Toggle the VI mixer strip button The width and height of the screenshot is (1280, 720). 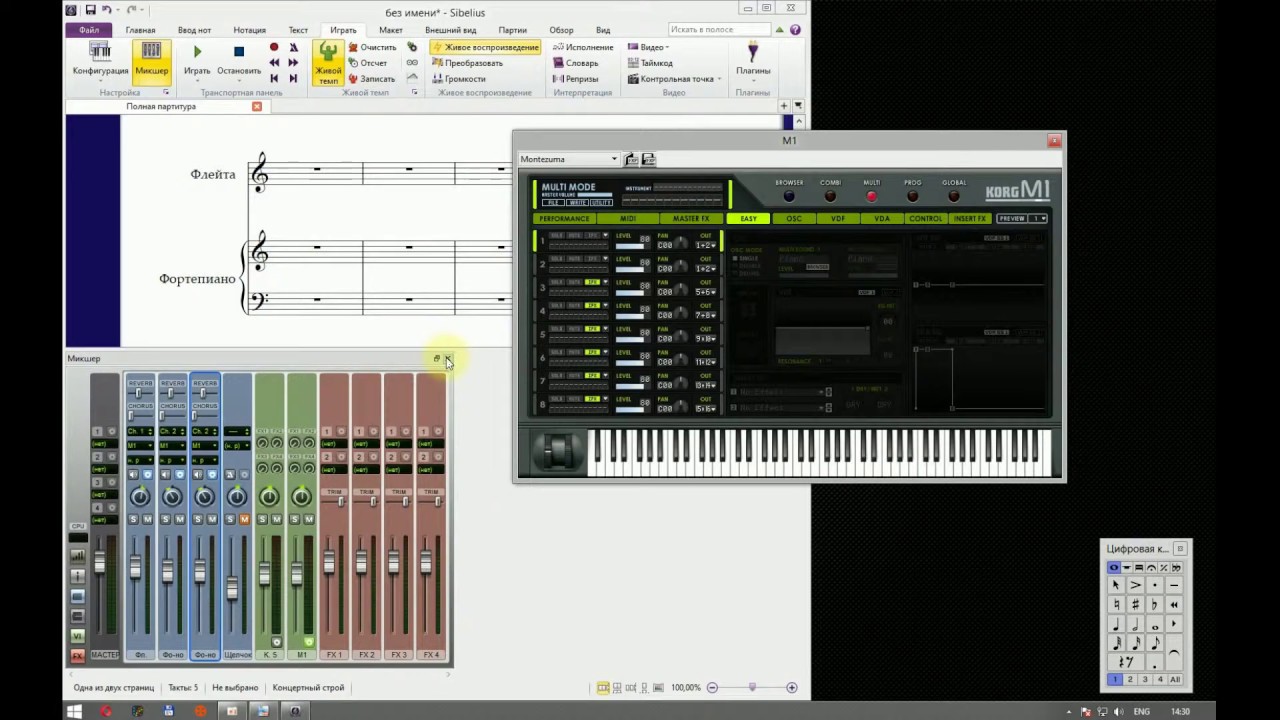click(x=77, y=636)
